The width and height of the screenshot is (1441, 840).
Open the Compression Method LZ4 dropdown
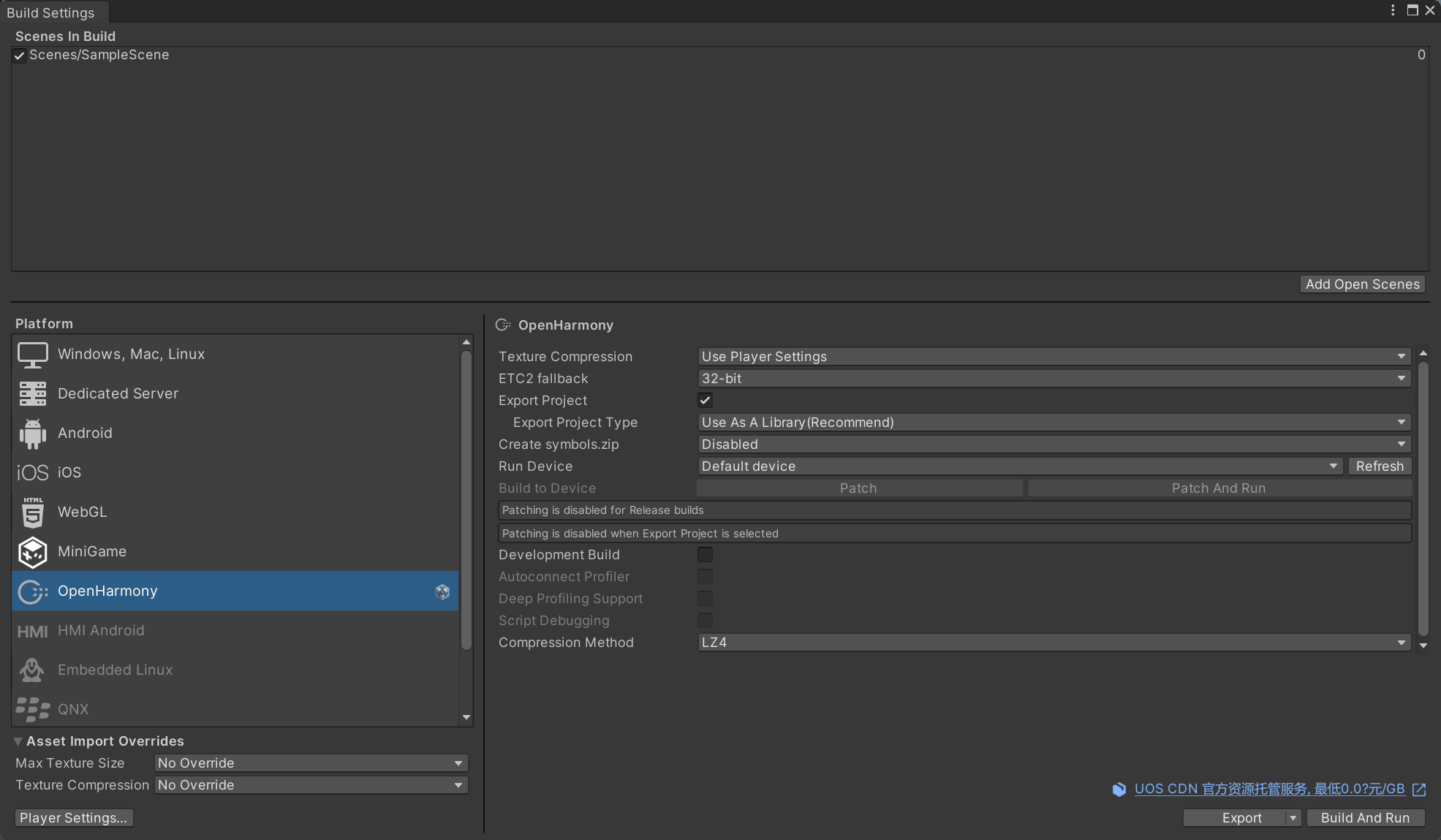point(1054,643)
